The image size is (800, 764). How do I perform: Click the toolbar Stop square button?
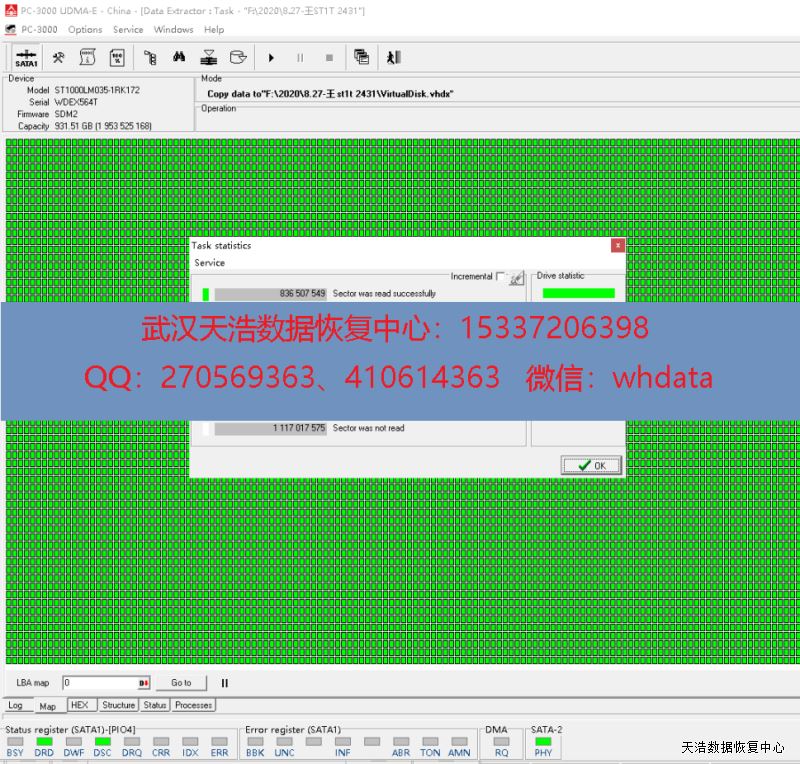(x=329, y=58)
